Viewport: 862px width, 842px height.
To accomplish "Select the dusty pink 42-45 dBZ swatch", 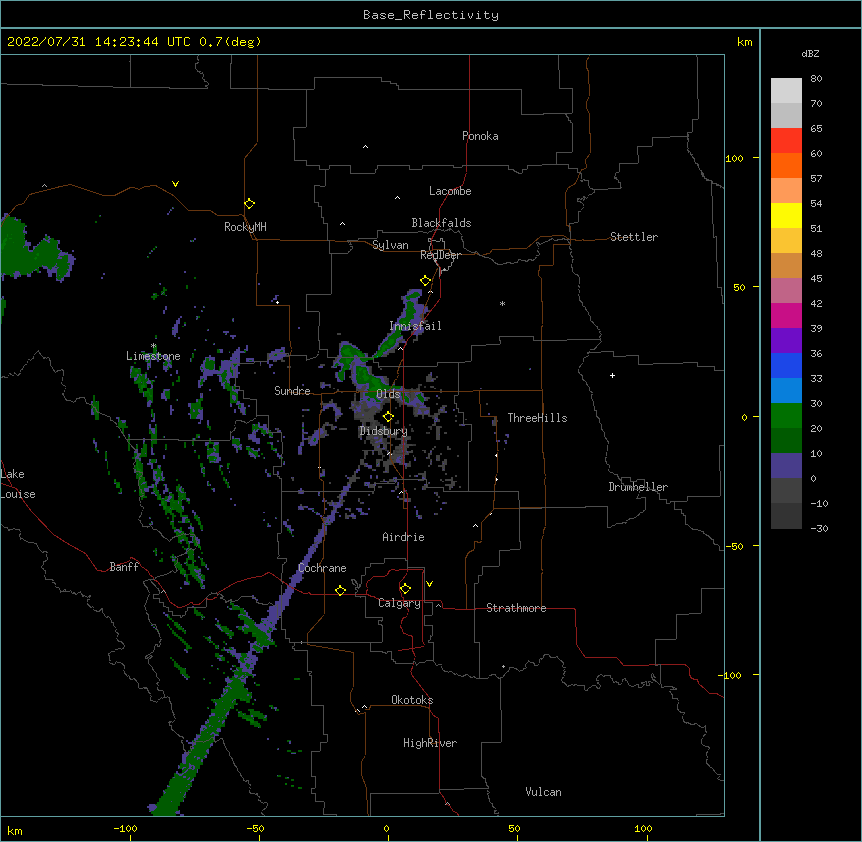I will (x=786, y=291).
